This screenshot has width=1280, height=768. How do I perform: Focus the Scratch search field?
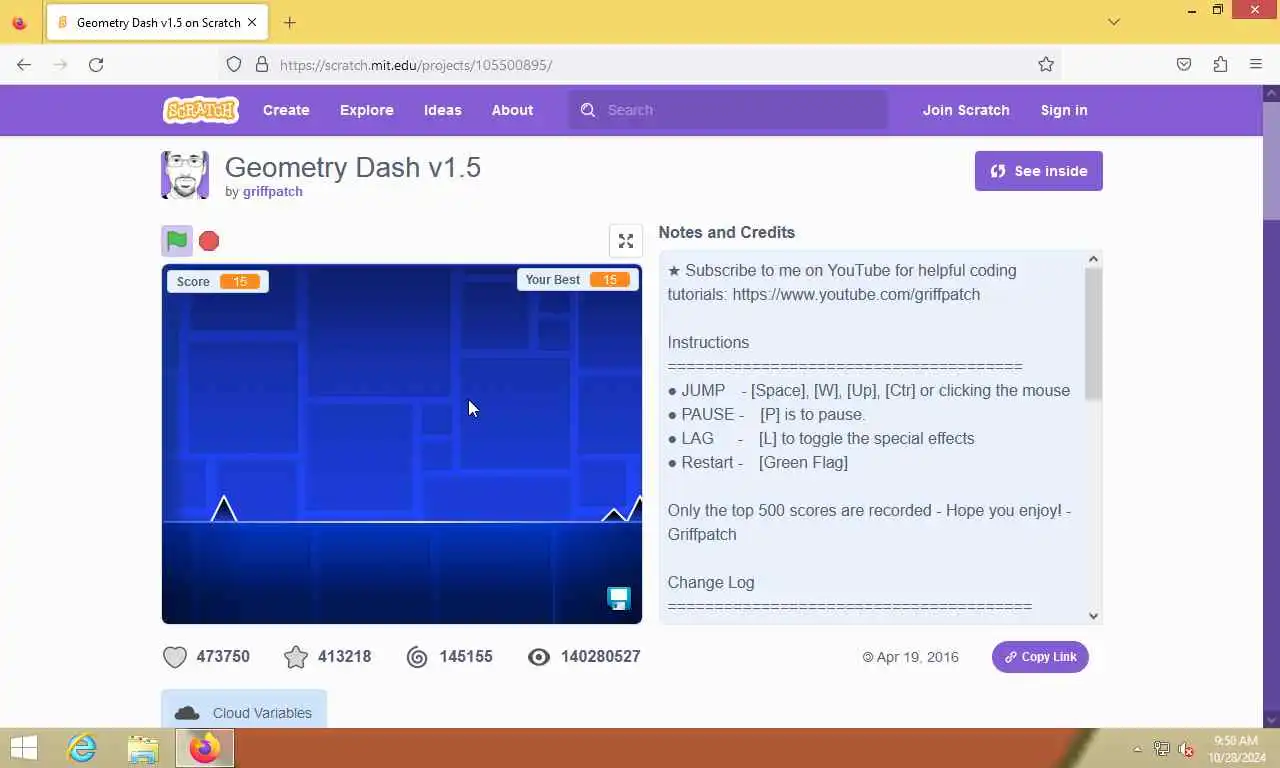tap(728, 110)
